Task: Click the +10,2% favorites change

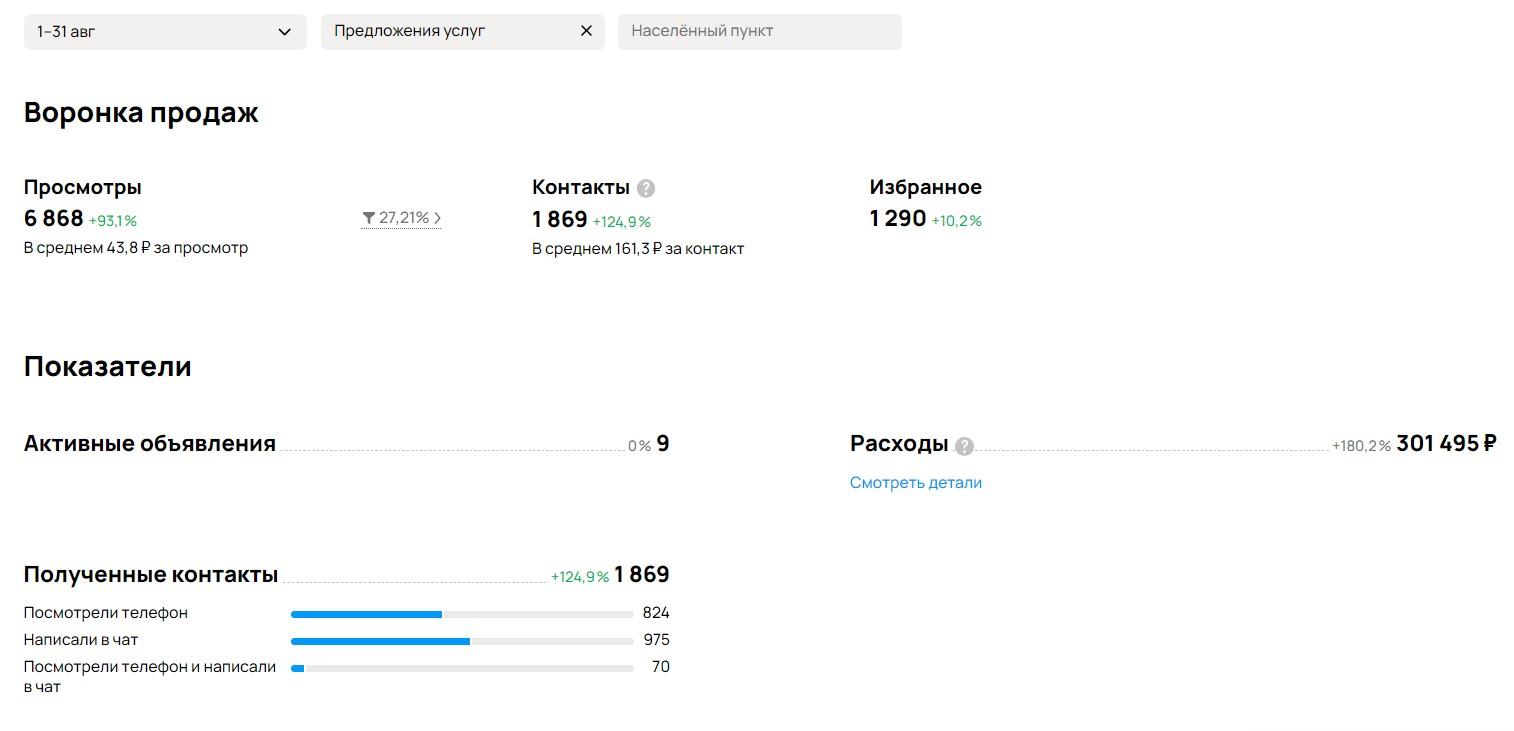Action: [957, 221]
